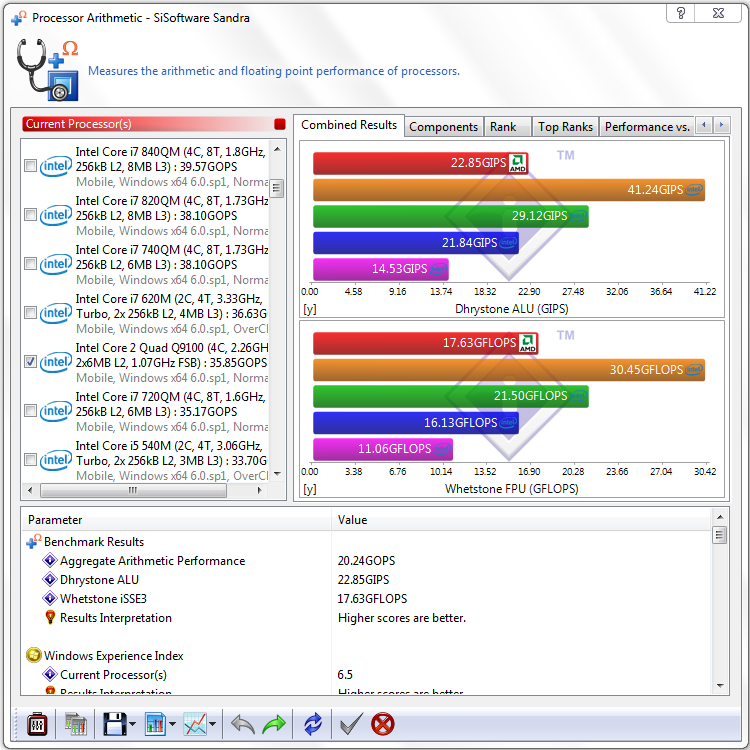Screen dimensions: 750x750
Task: Open the benchmark options sliders icon
Action: (37, 725)
